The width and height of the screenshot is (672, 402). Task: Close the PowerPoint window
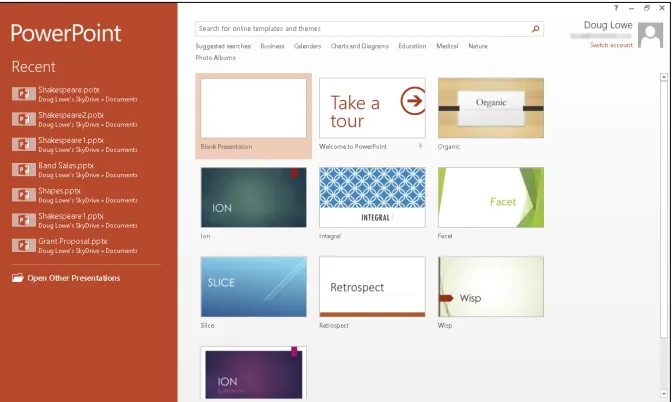tap(662, 8)
